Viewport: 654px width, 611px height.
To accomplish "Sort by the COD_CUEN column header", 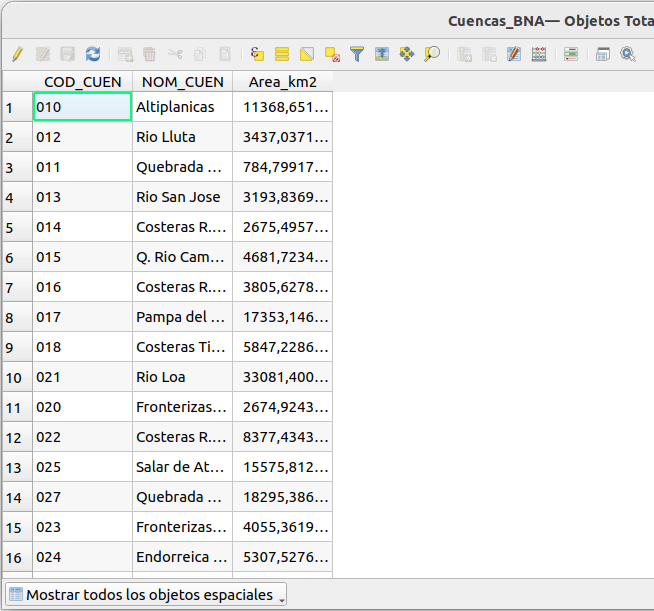I will [83, 82].
